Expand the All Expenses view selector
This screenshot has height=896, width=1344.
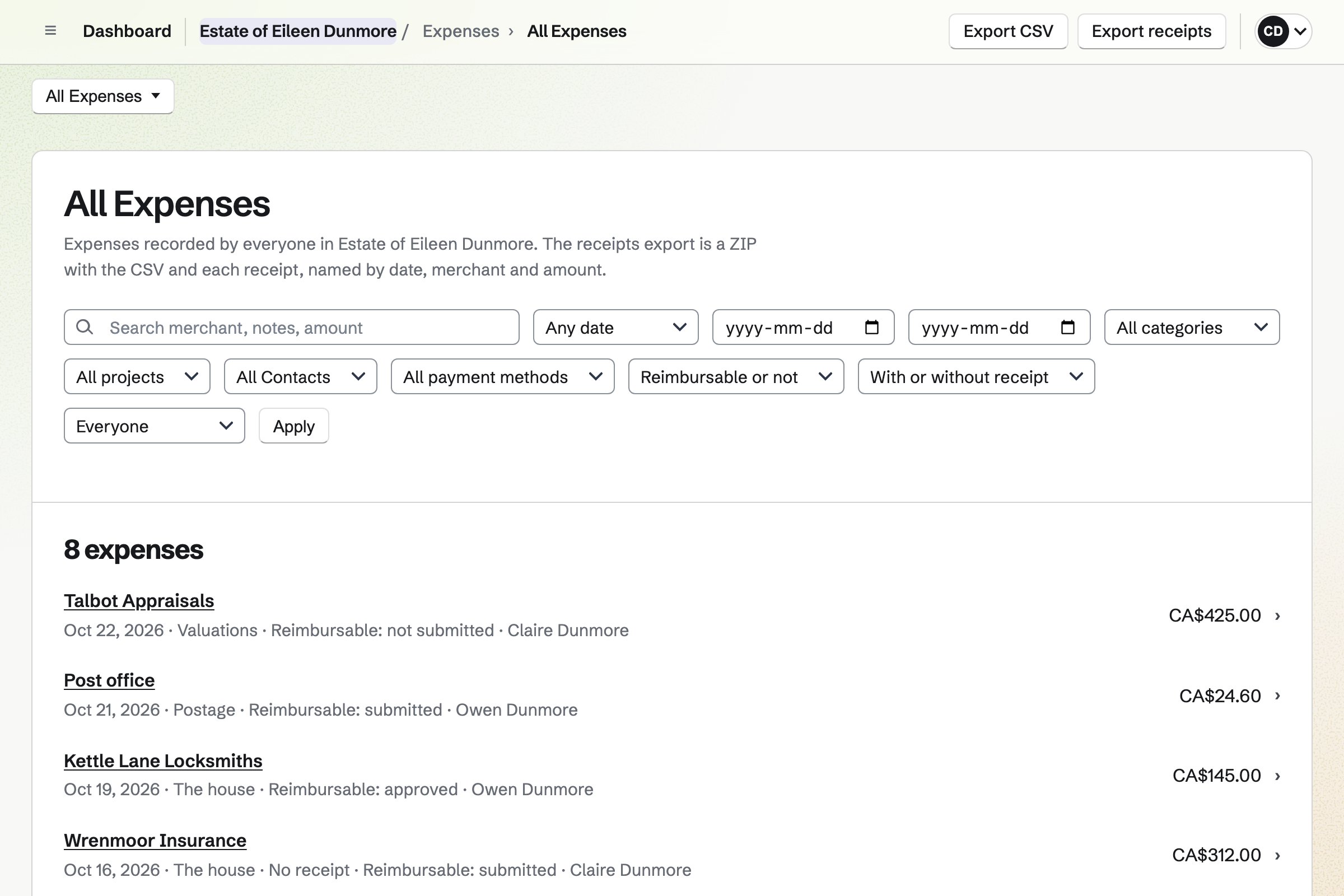click(x=103, y=96)
